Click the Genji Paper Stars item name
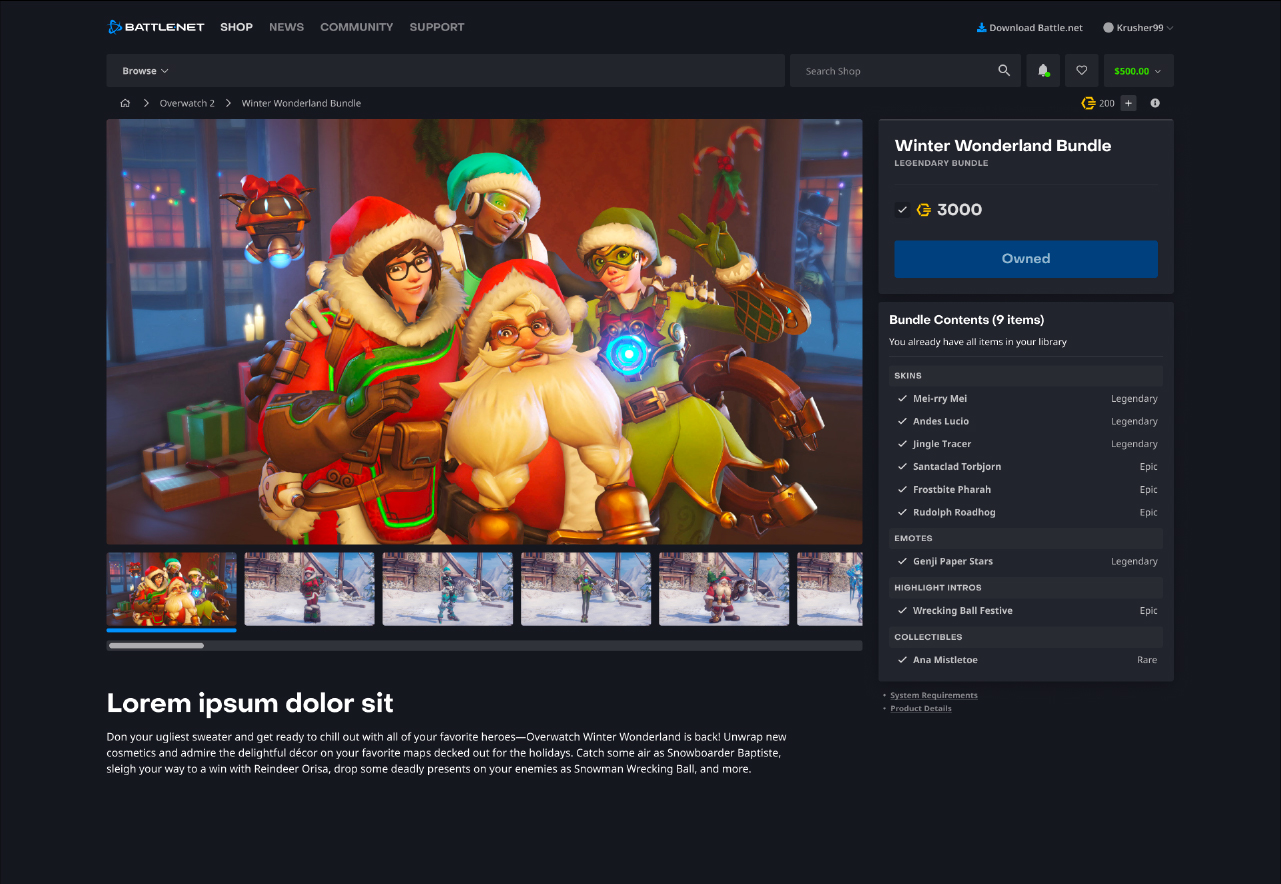Viewport: 1281px width, 884px height. point(953,562)
